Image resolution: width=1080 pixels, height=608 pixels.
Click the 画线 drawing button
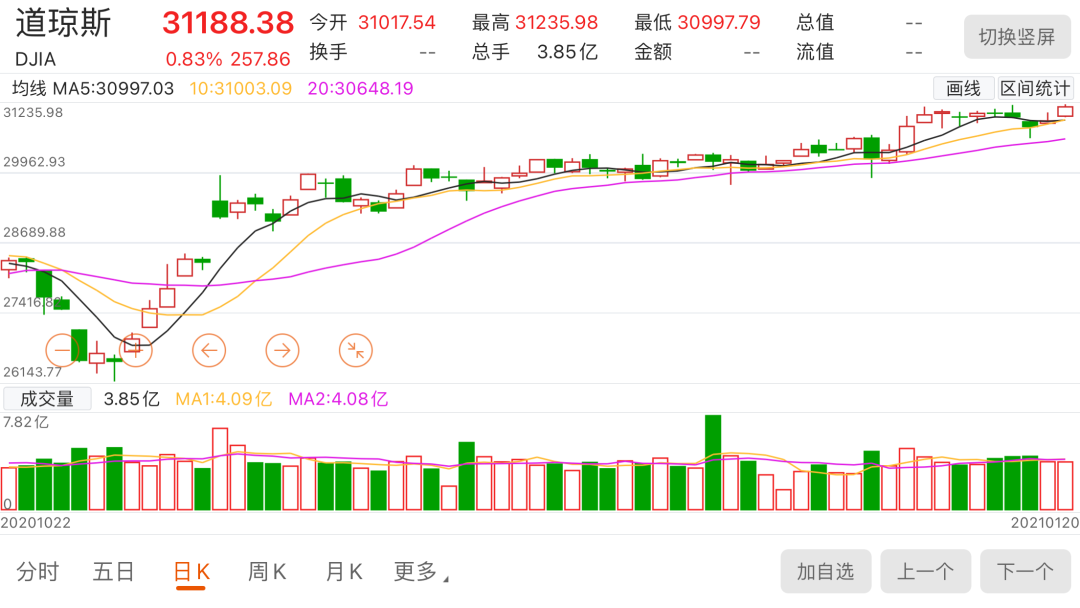[x=963, y=89]
